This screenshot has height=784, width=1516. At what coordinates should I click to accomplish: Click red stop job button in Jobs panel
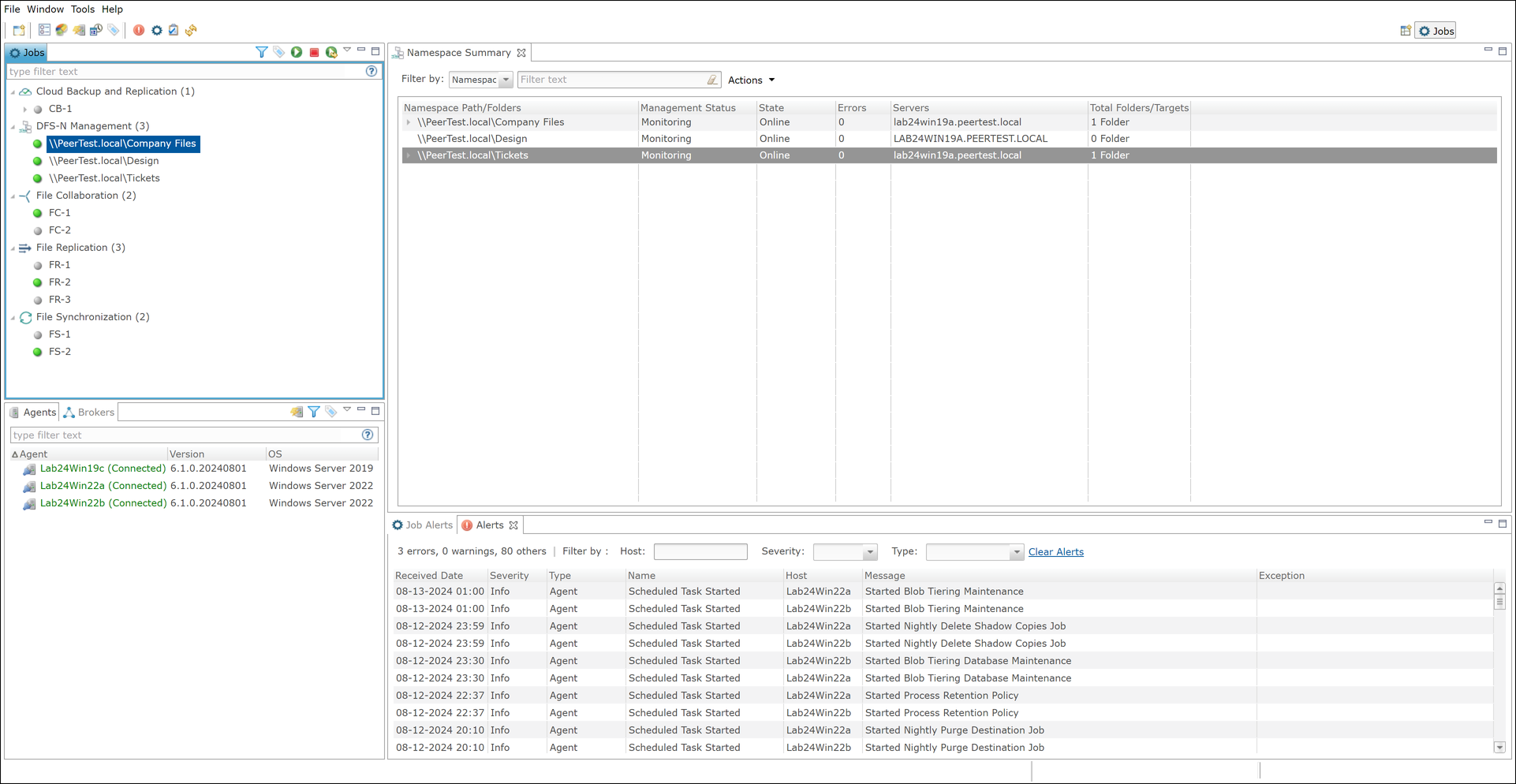(314, 52)
